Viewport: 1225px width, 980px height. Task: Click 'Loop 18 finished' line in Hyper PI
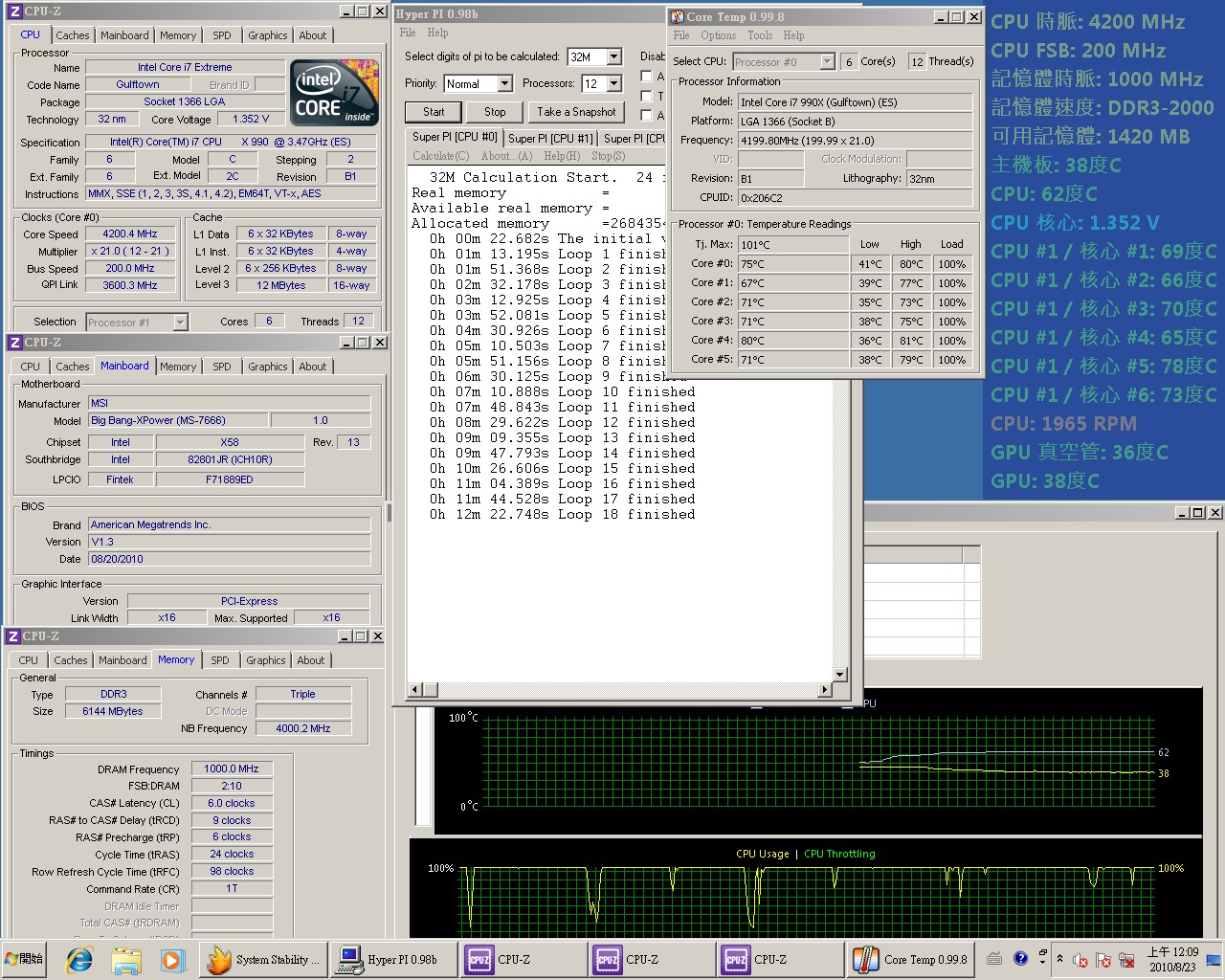[563, 514]
